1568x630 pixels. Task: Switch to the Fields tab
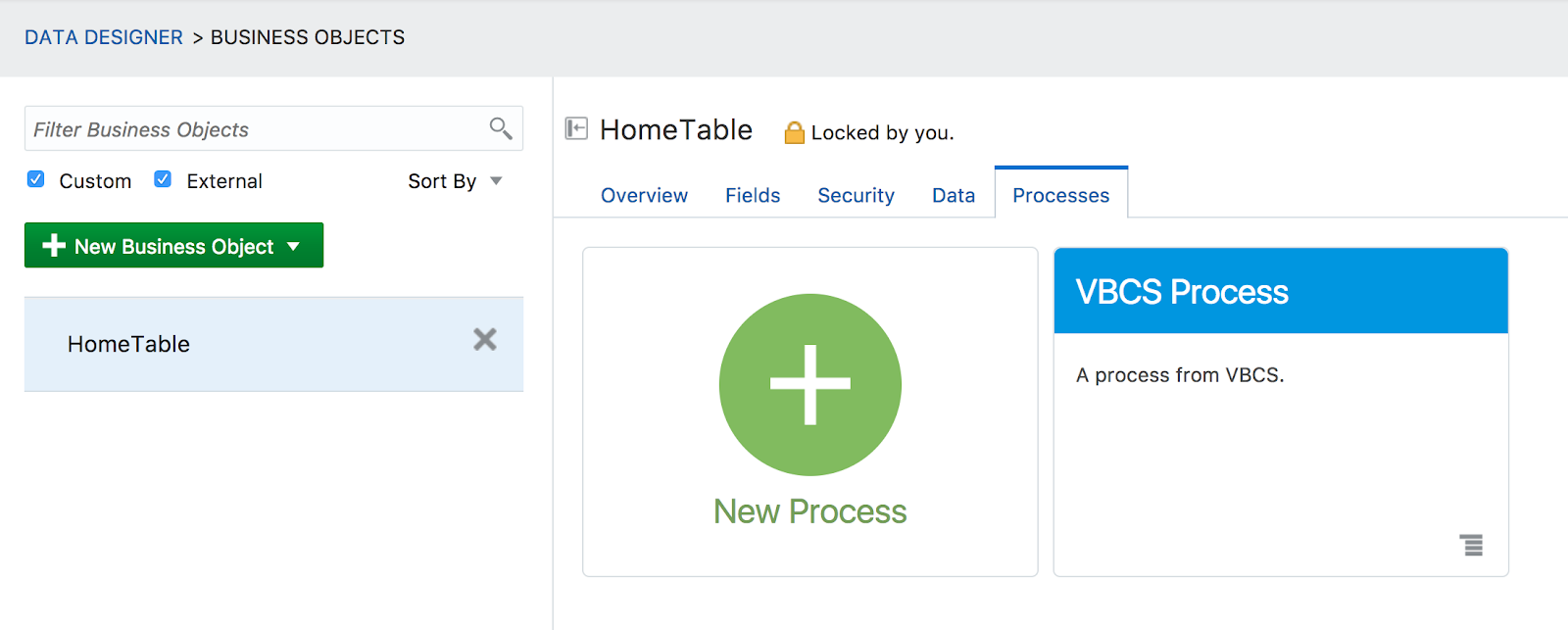[753, 195]
